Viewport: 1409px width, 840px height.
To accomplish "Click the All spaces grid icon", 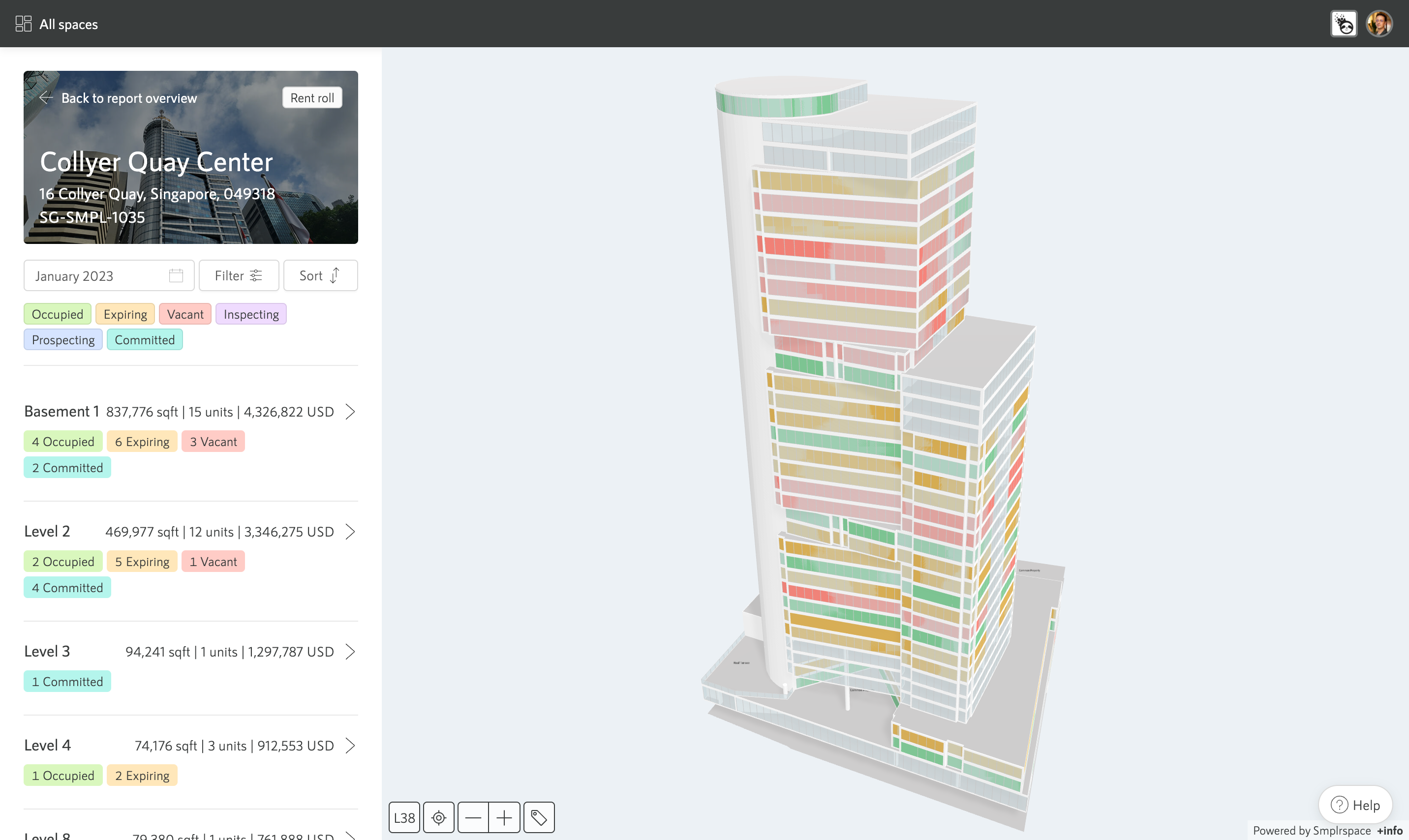I will [23, 24].
